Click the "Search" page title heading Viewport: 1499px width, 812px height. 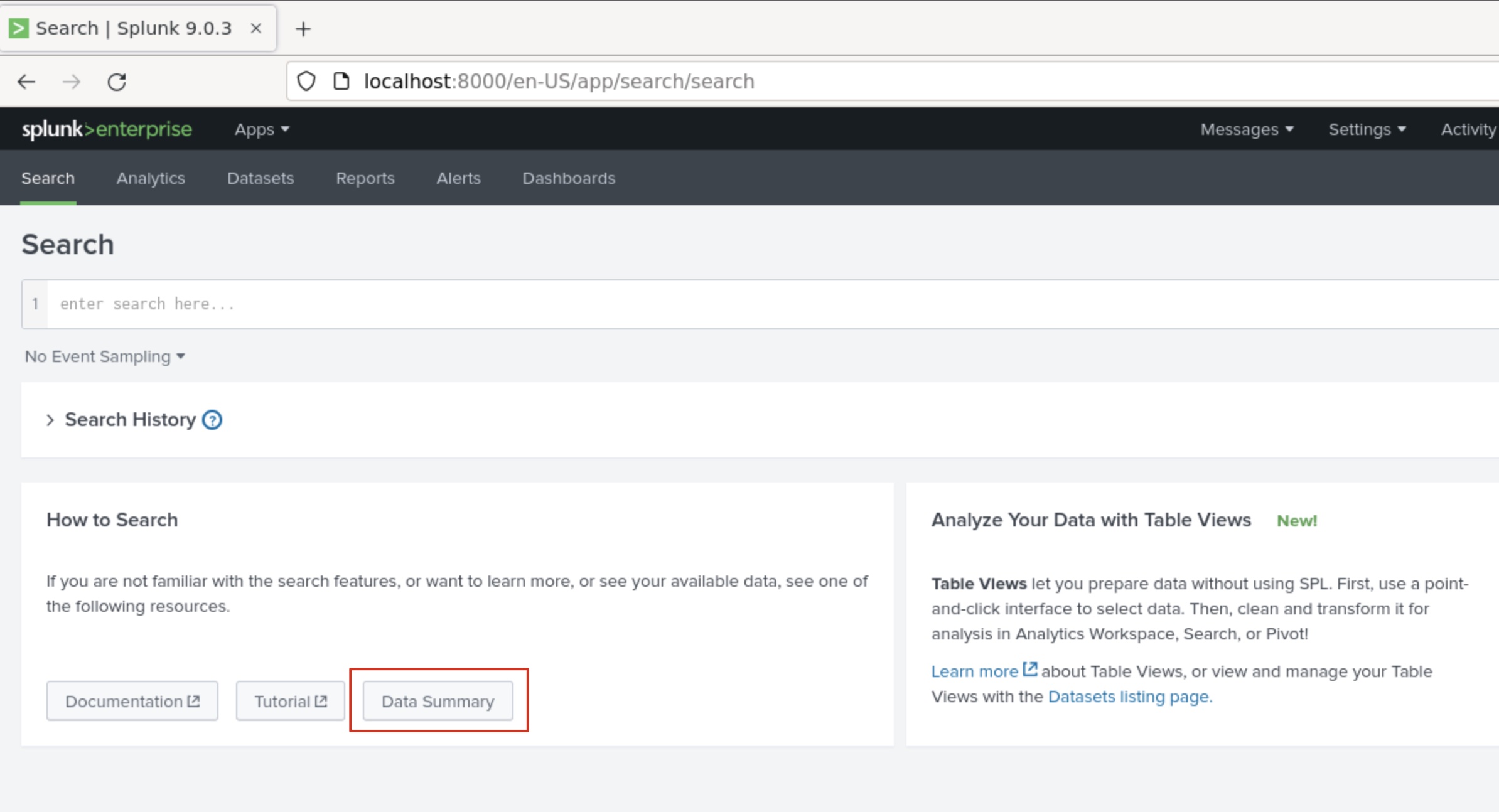68,245
